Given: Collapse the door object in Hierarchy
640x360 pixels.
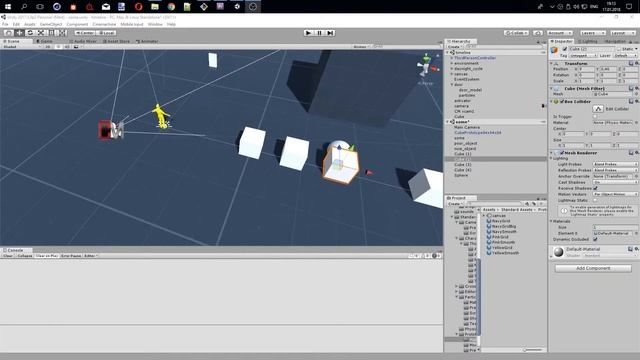Looking at the screenshot, I should click(452, 84).
